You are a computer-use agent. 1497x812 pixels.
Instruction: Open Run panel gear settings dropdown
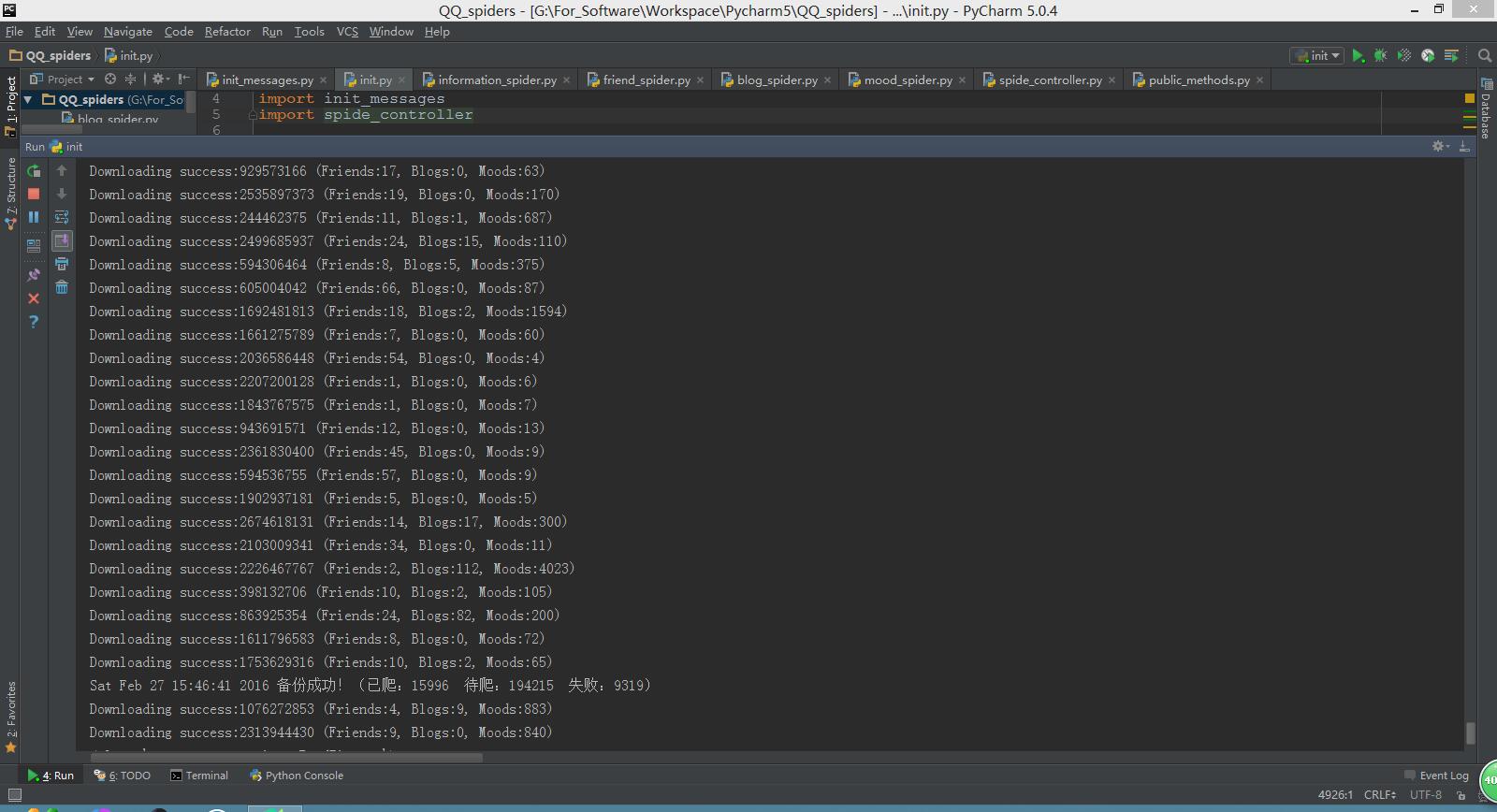click(1441, 147)
